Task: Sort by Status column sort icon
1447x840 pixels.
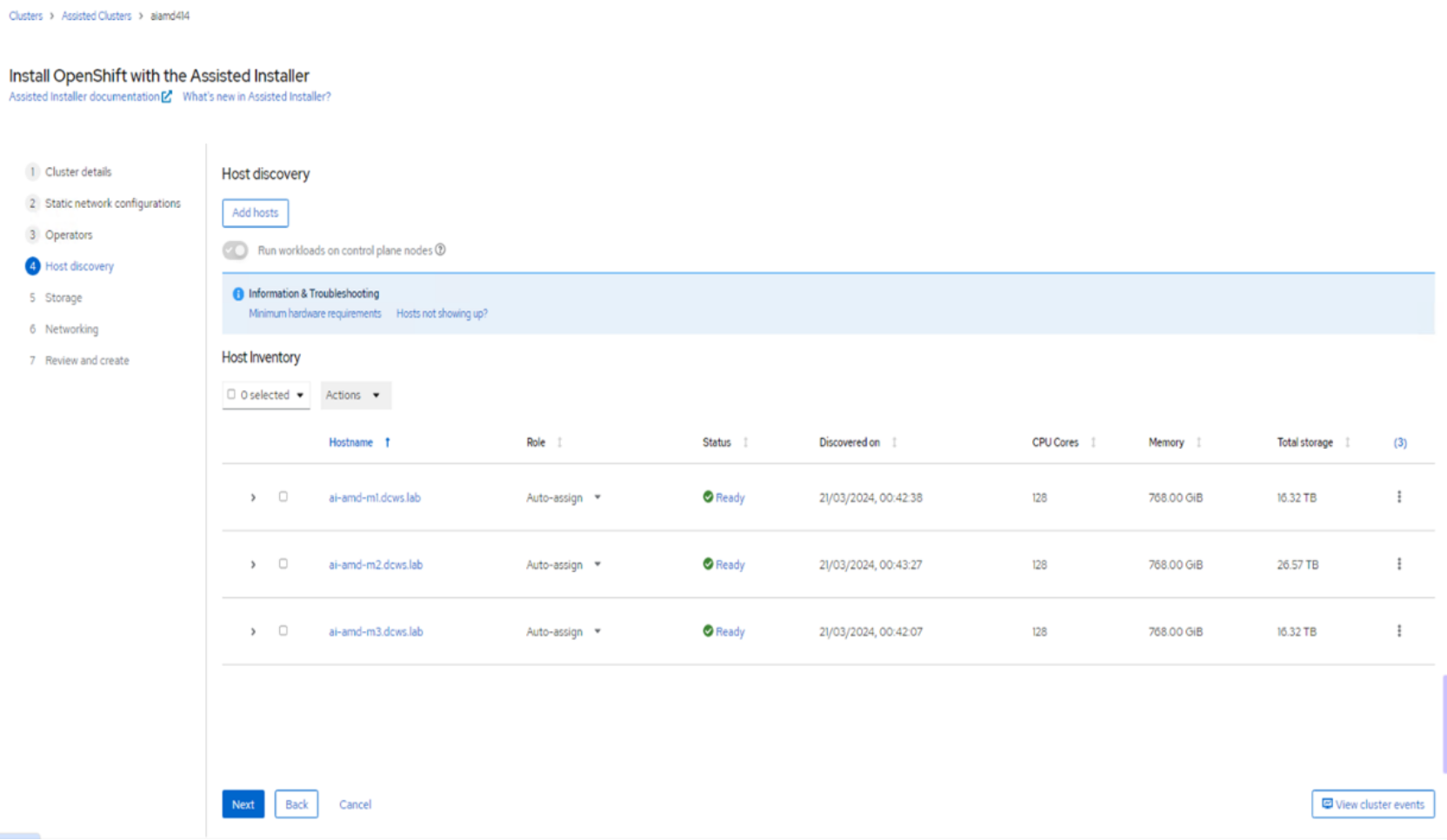Action: [x=745, y=443]
